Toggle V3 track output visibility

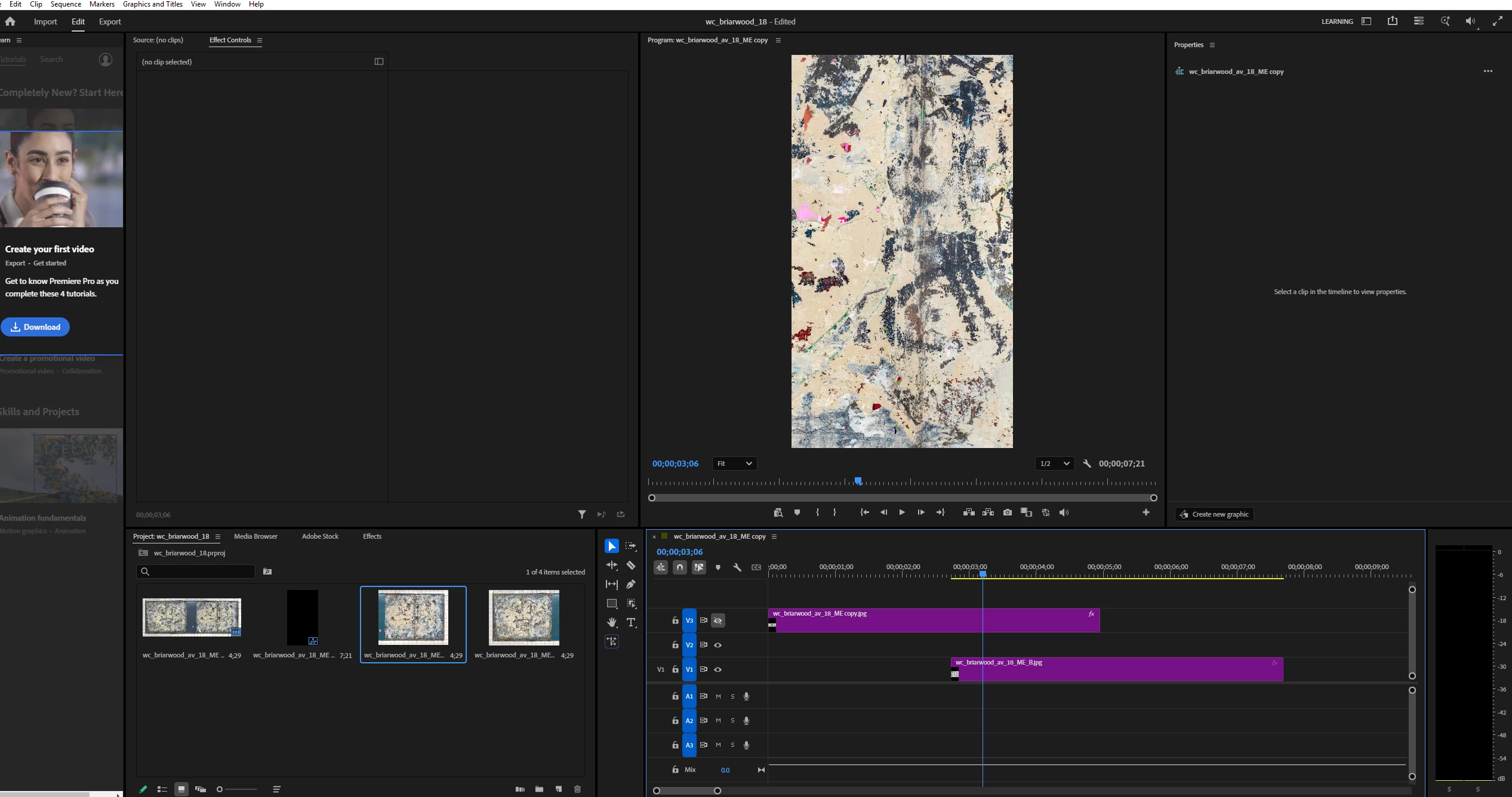pos(718,620)
